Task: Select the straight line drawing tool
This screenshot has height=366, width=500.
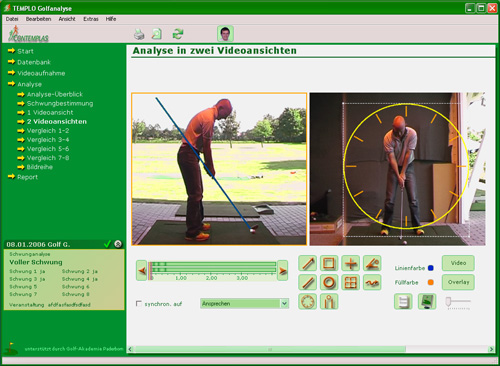Action: [x=308, y=282]
